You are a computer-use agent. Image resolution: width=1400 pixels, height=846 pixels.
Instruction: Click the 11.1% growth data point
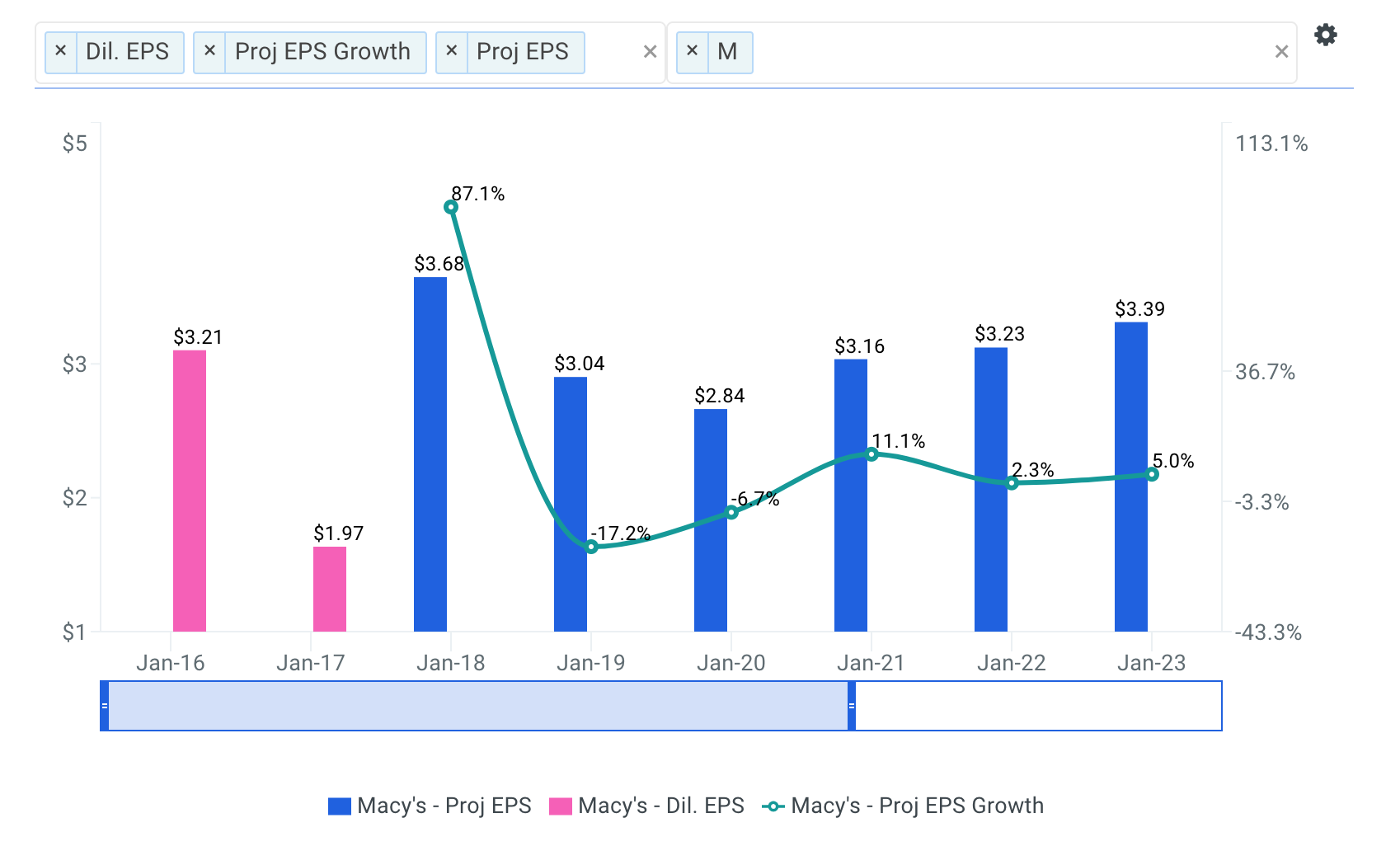click(x=871, y=454)
